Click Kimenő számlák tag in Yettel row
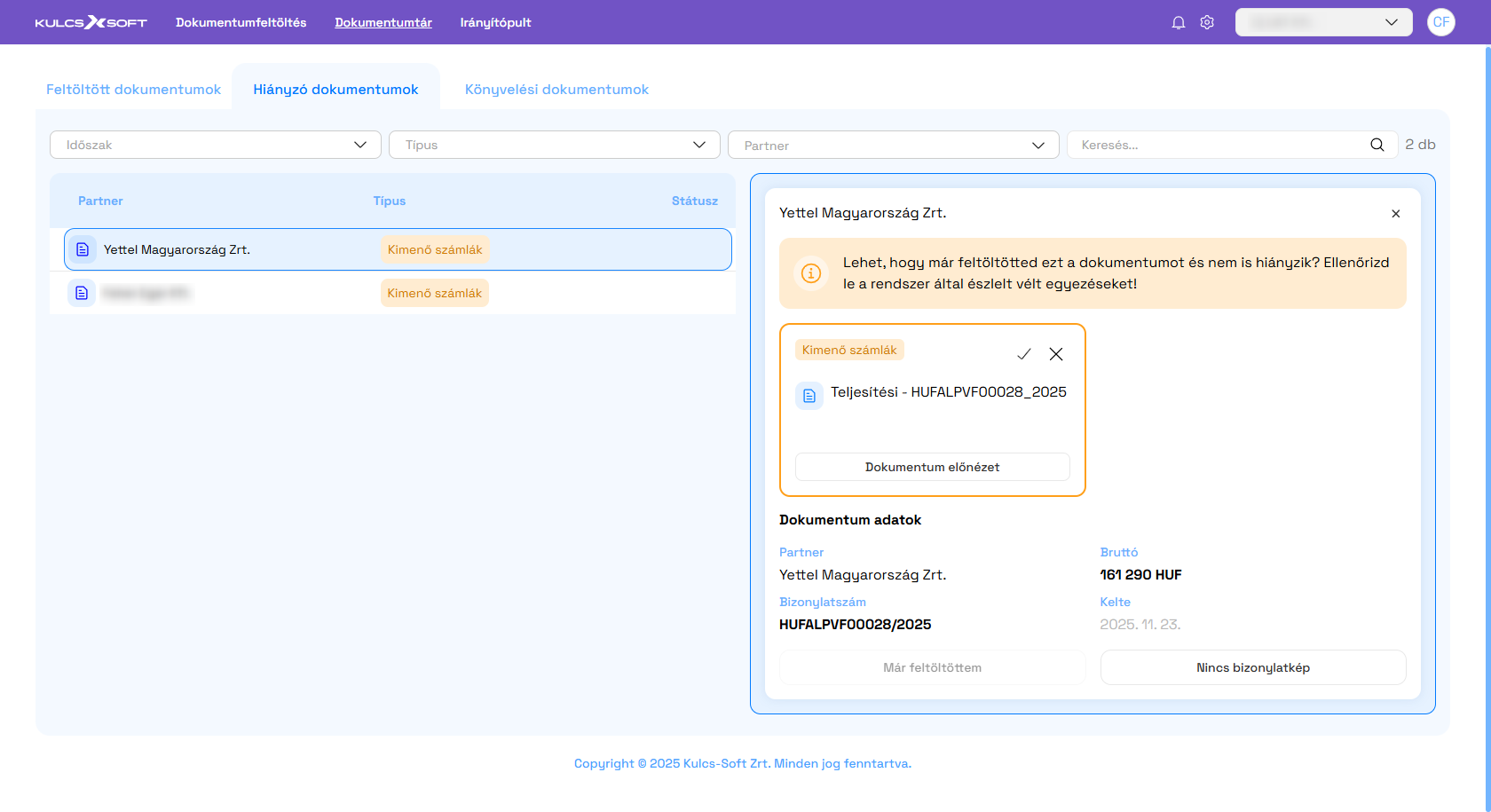1491x812 pixels. click(x=435, y=249)
